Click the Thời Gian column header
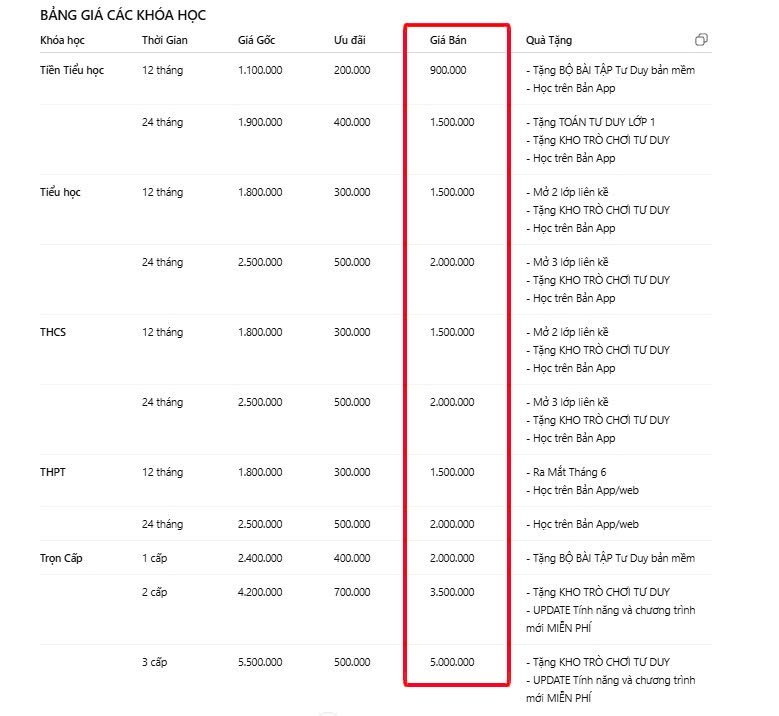The width and height of the screenshot is (779, 716). click(x=164, y=40)
